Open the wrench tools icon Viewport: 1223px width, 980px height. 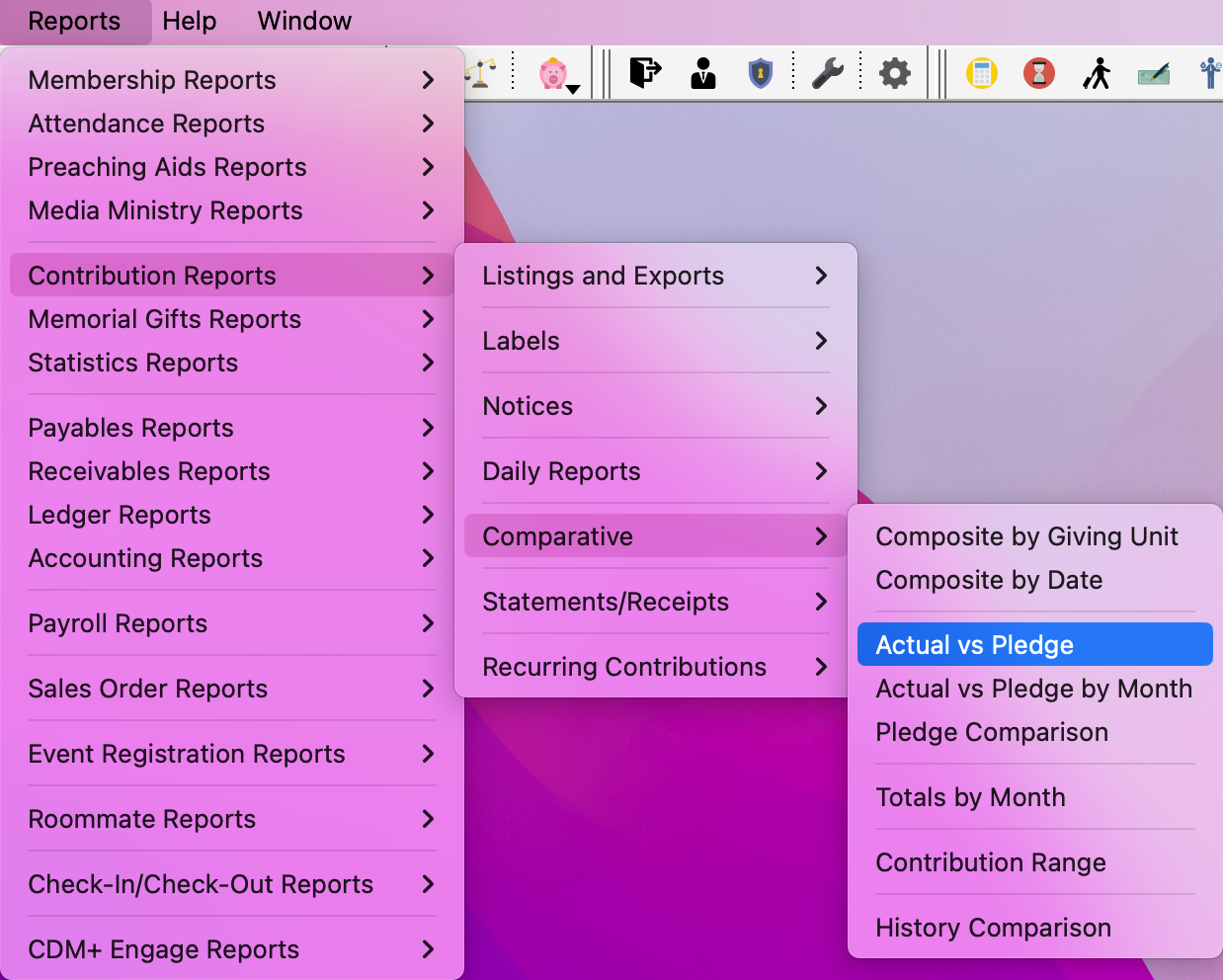(x=827, y=73)
